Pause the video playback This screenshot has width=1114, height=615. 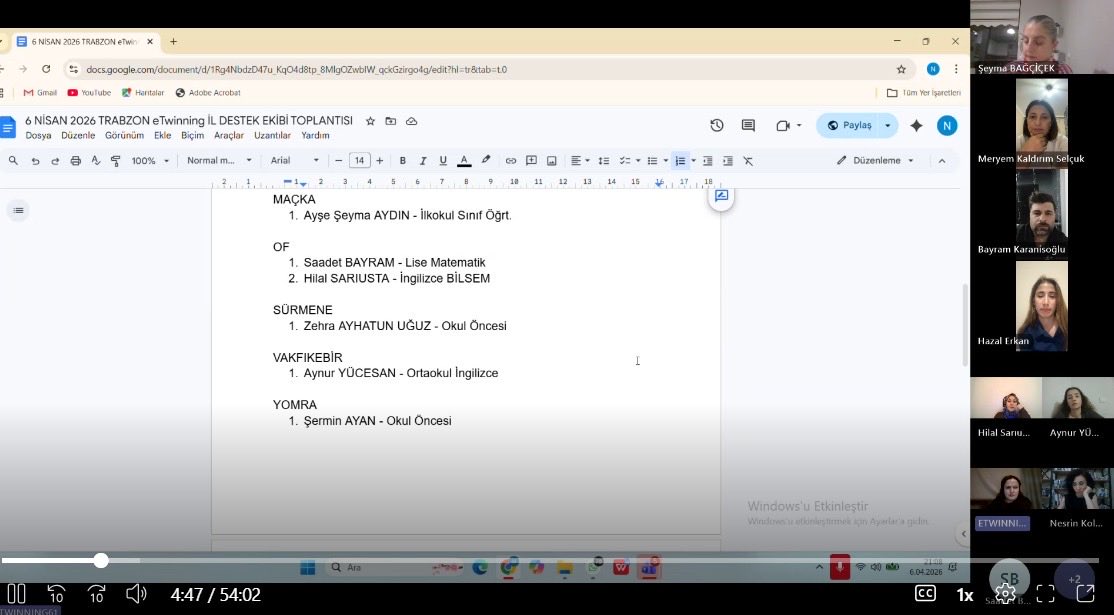(x=16, y=594)
